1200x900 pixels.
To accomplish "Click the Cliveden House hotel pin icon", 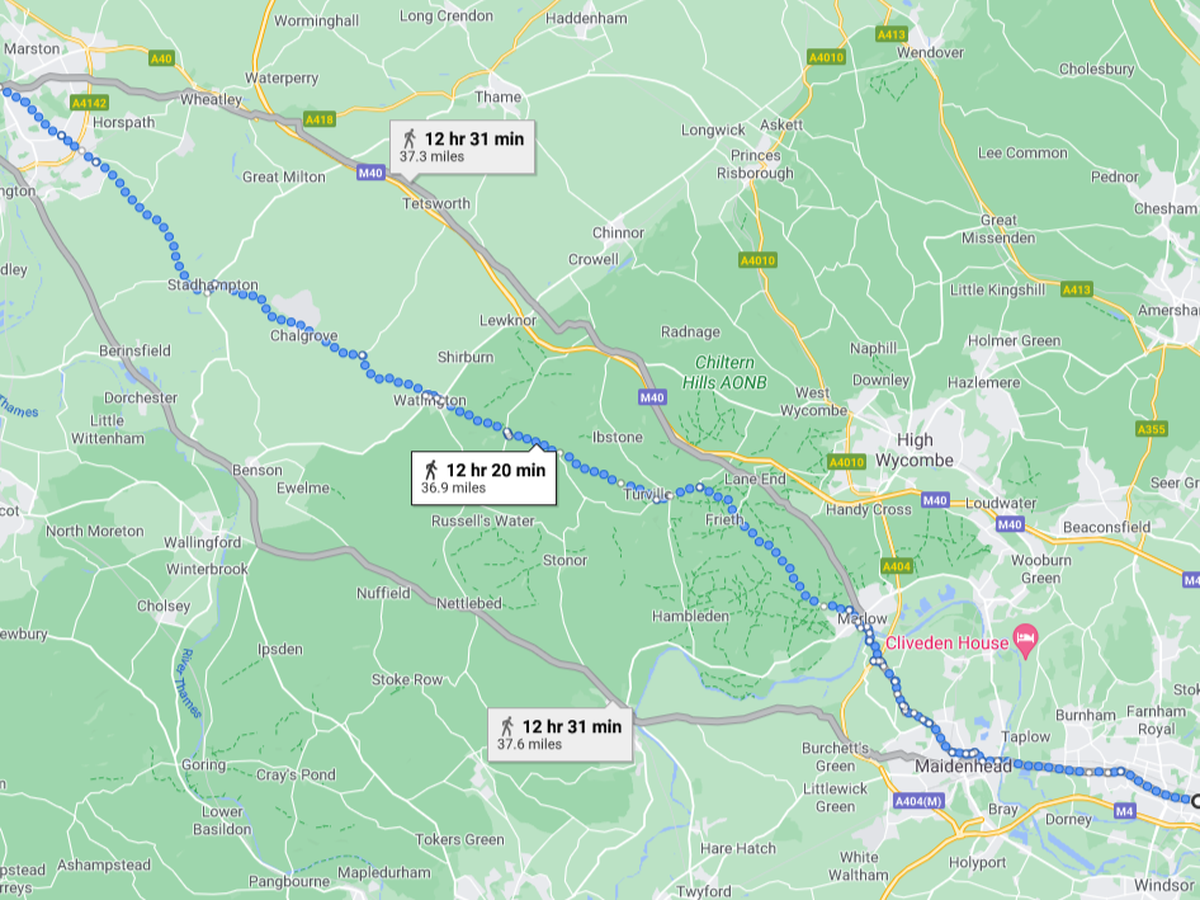I will (1024, 638).
